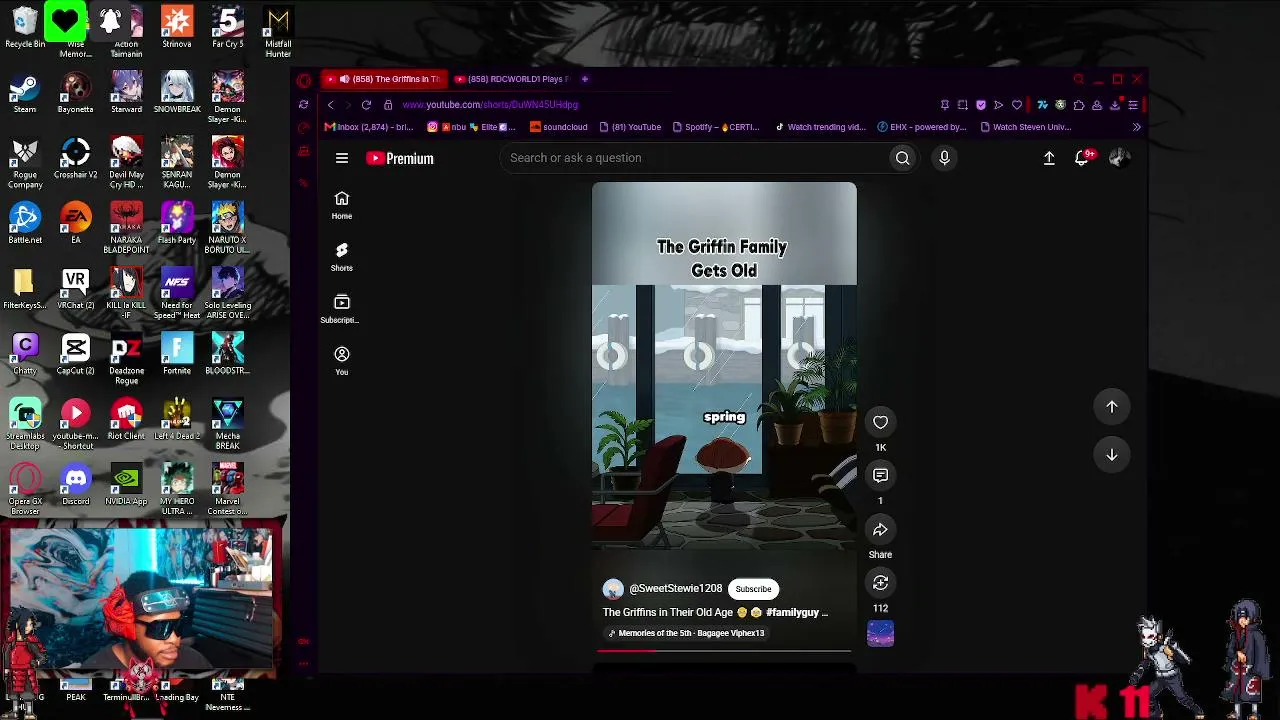Open comments on the short
1280x720 pixels.
coord(880,476)
